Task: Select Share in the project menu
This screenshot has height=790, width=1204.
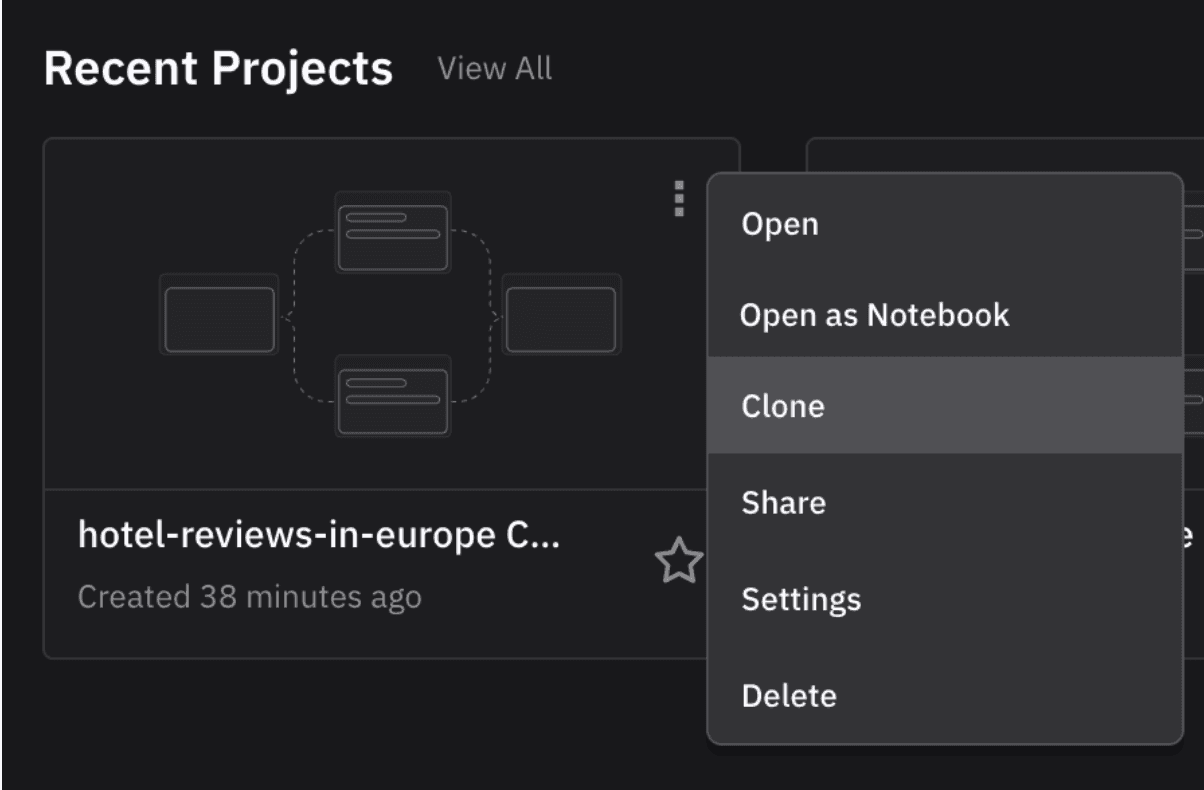Action: (x=783, y=502)
